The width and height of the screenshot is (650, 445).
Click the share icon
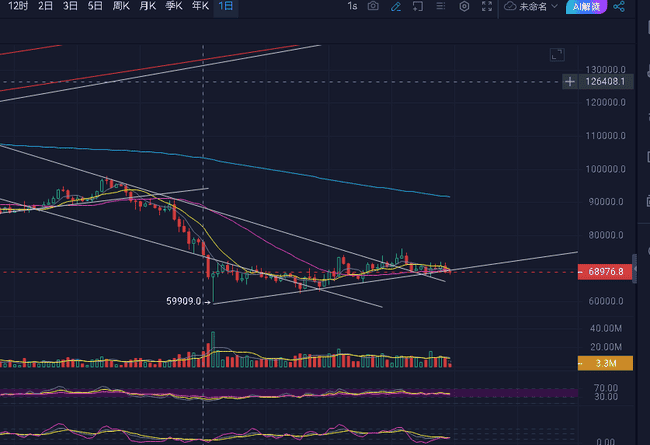pos(619,6)
